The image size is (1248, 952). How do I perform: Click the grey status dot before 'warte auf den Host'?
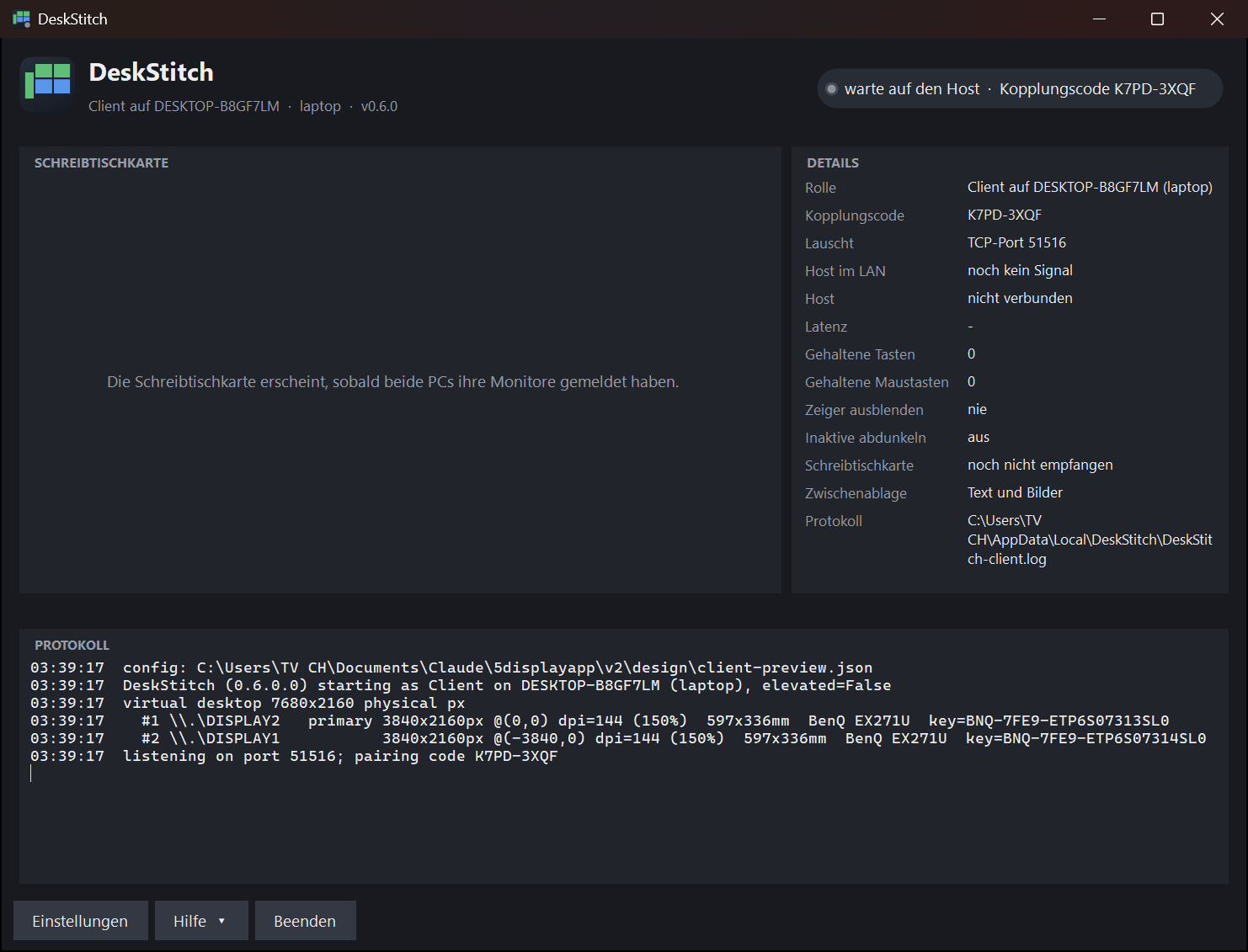point(831,89)
